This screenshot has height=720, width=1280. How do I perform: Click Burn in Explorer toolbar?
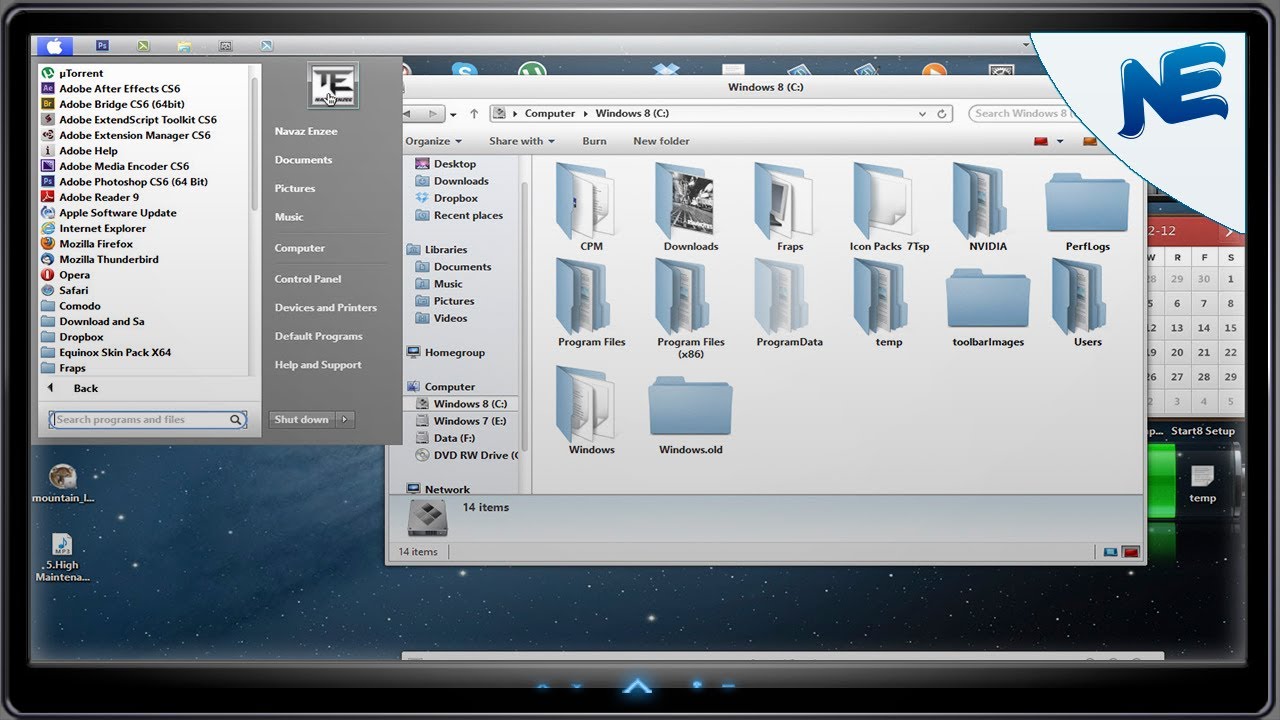coord(594,141)
